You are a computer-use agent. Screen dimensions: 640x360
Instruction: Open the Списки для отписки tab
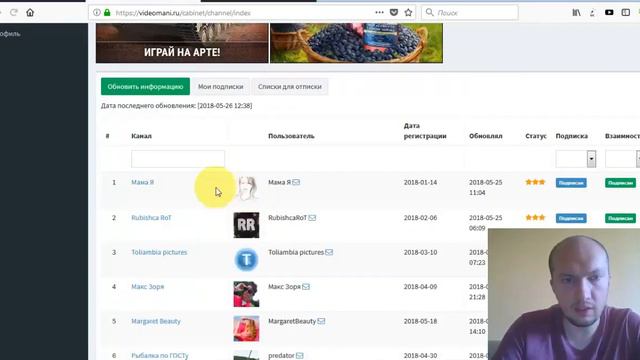[290, 87]
